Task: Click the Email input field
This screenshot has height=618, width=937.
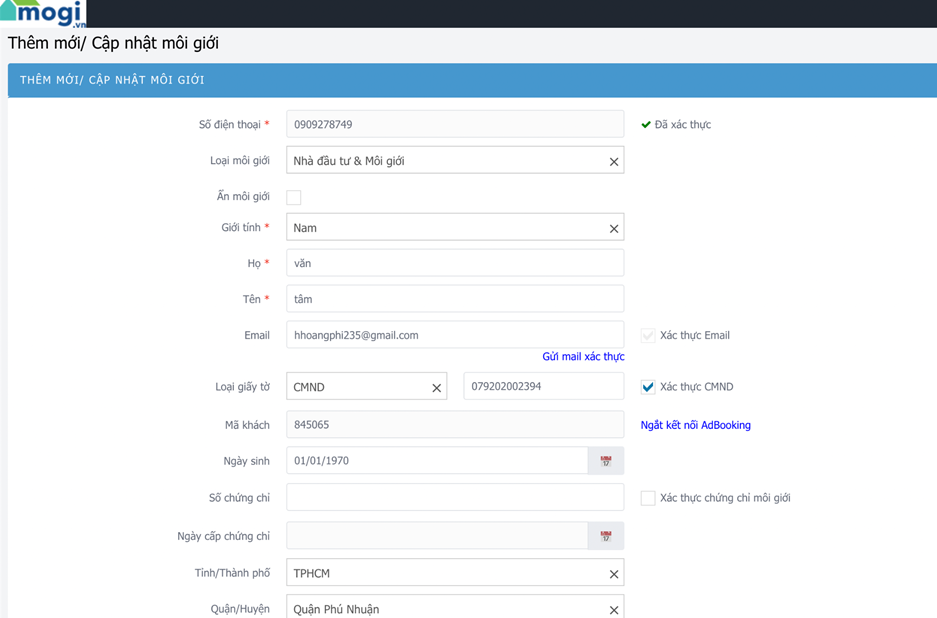Action: (455, 335)
